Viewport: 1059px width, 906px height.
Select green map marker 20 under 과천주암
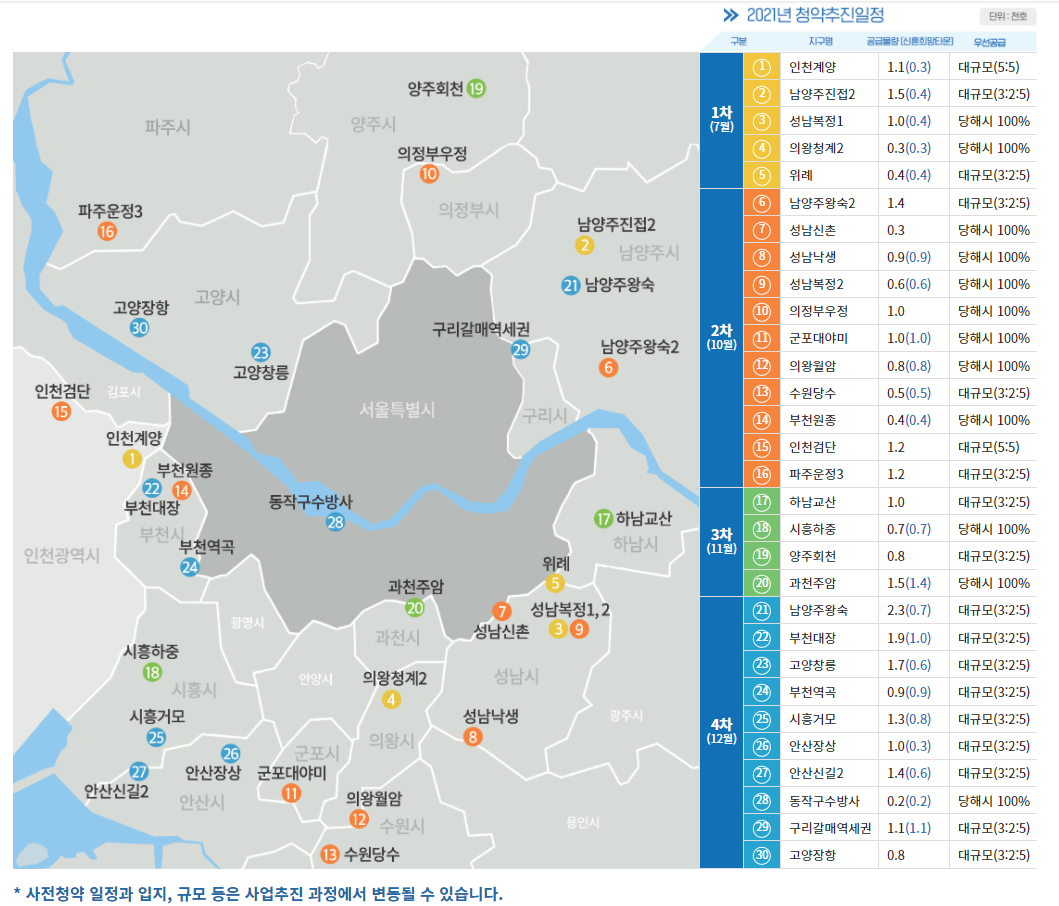tap(415, 608)
